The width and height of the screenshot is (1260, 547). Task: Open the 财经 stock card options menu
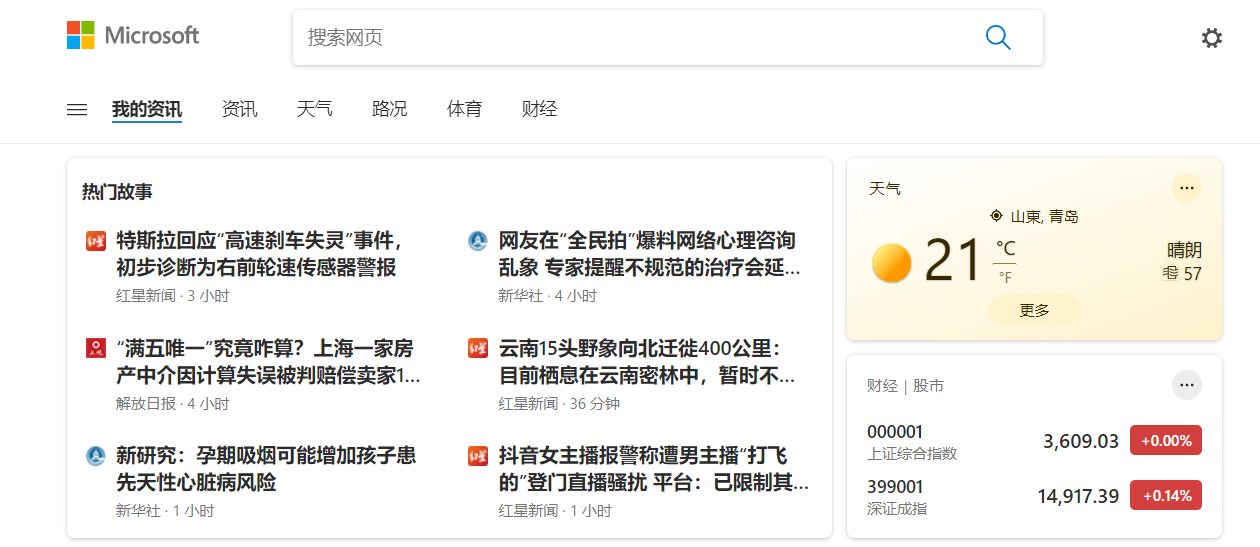point(1186,385)
